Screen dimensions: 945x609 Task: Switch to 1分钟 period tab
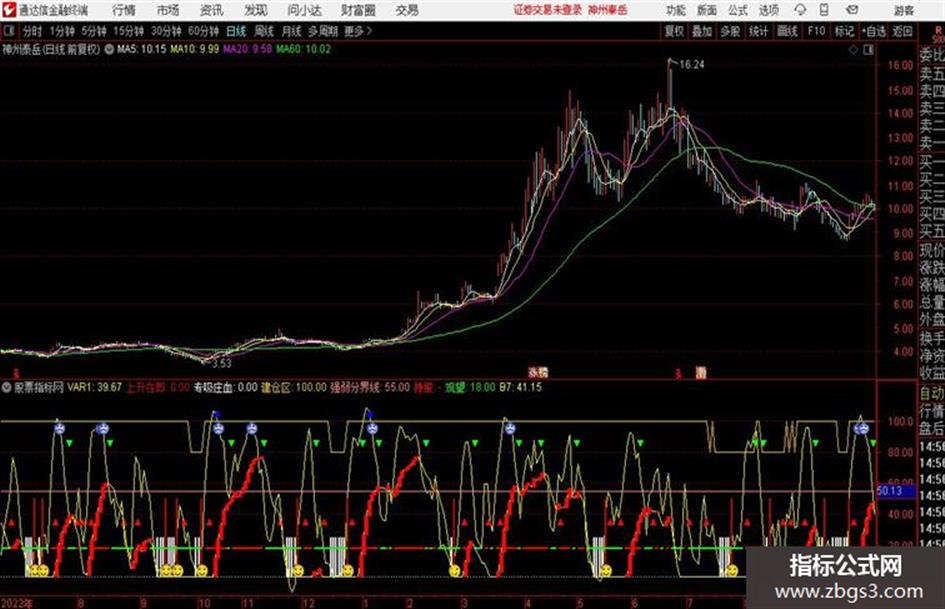point(62,31)
